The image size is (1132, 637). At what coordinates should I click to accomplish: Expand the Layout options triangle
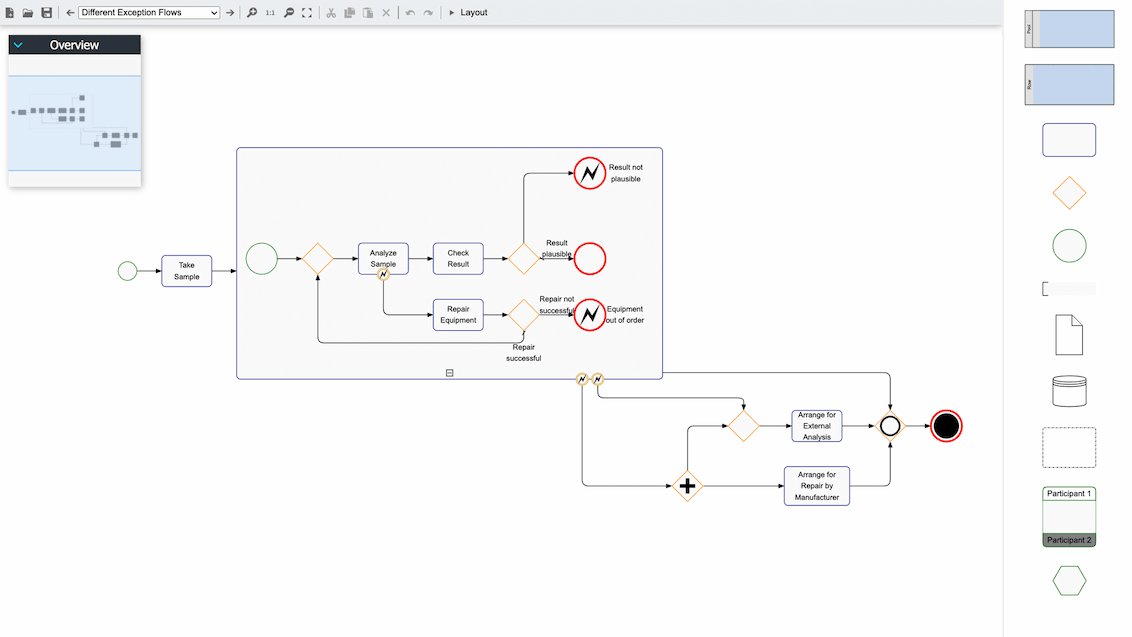[x=452, y=12]
